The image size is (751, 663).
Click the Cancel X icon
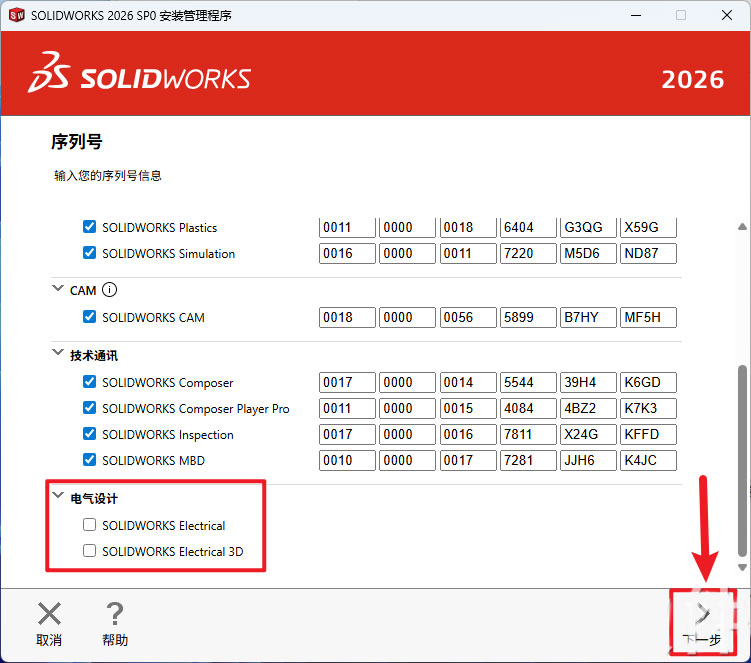point(49,613)
